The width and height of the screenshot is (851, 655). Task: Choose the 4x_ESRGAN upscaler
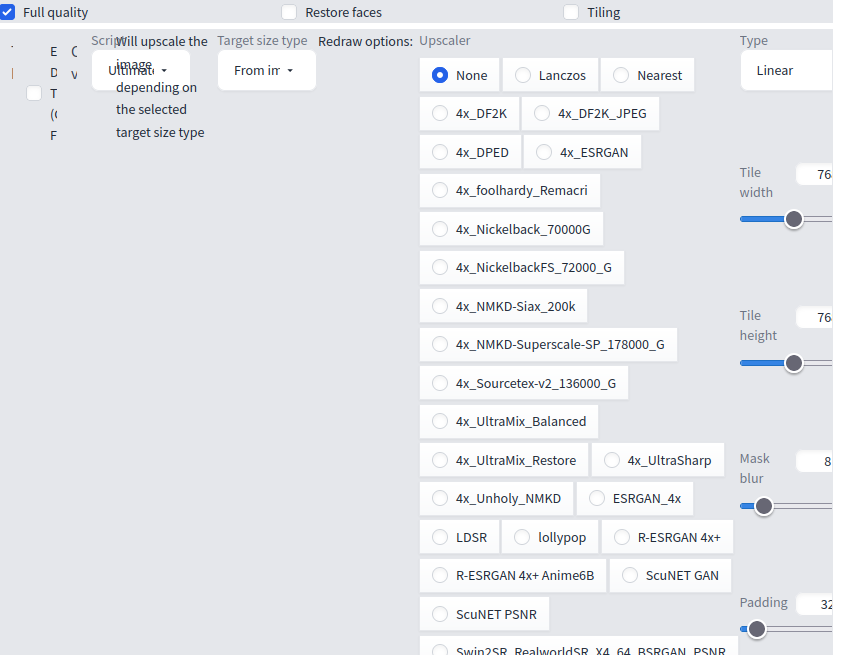(x=582, y=151)
